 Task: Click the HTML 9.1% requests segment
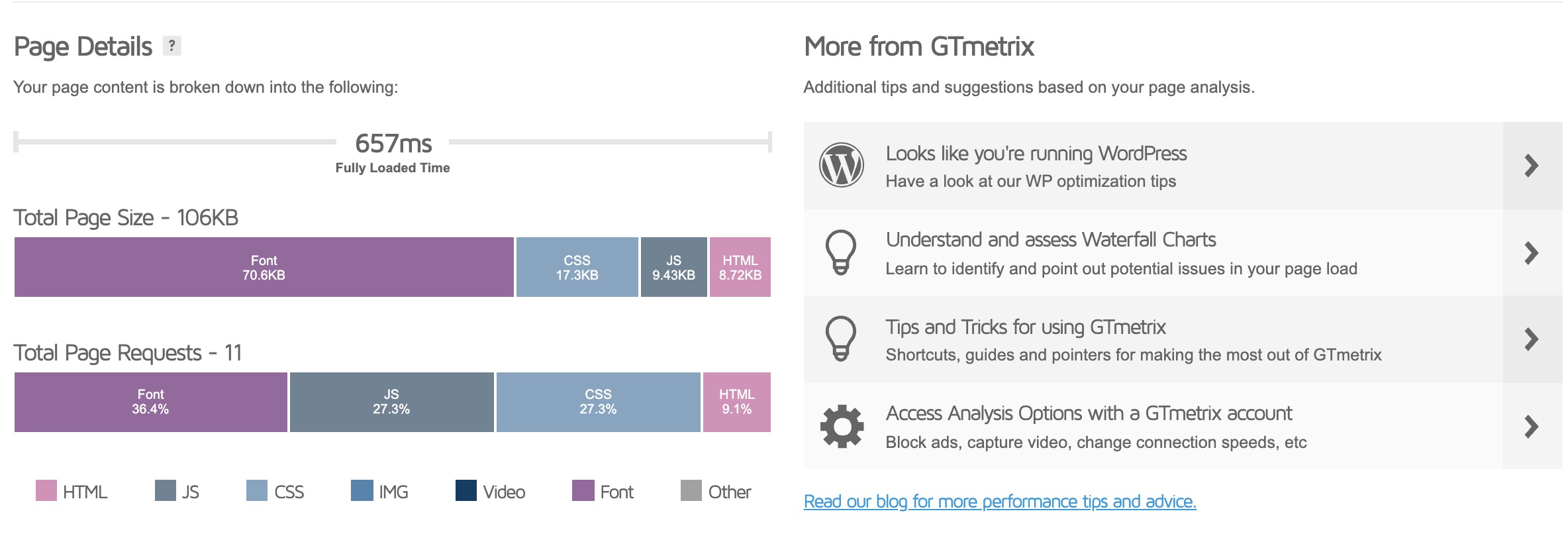point(736,402)
